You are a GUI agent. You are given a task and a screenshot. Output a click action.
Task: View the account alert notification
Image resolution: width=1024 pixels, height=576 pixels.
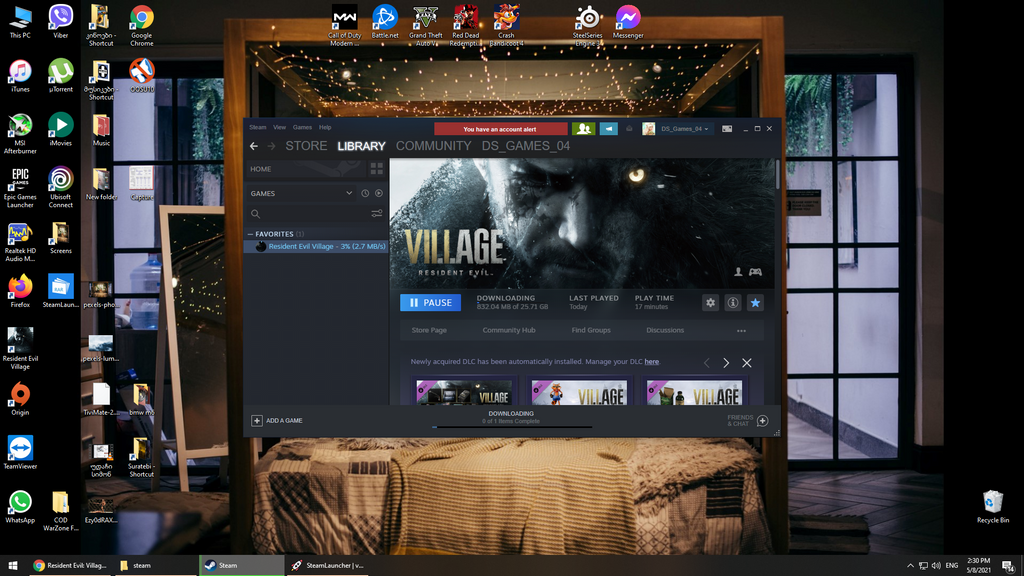pyautogui.click(x=500, y=129)
